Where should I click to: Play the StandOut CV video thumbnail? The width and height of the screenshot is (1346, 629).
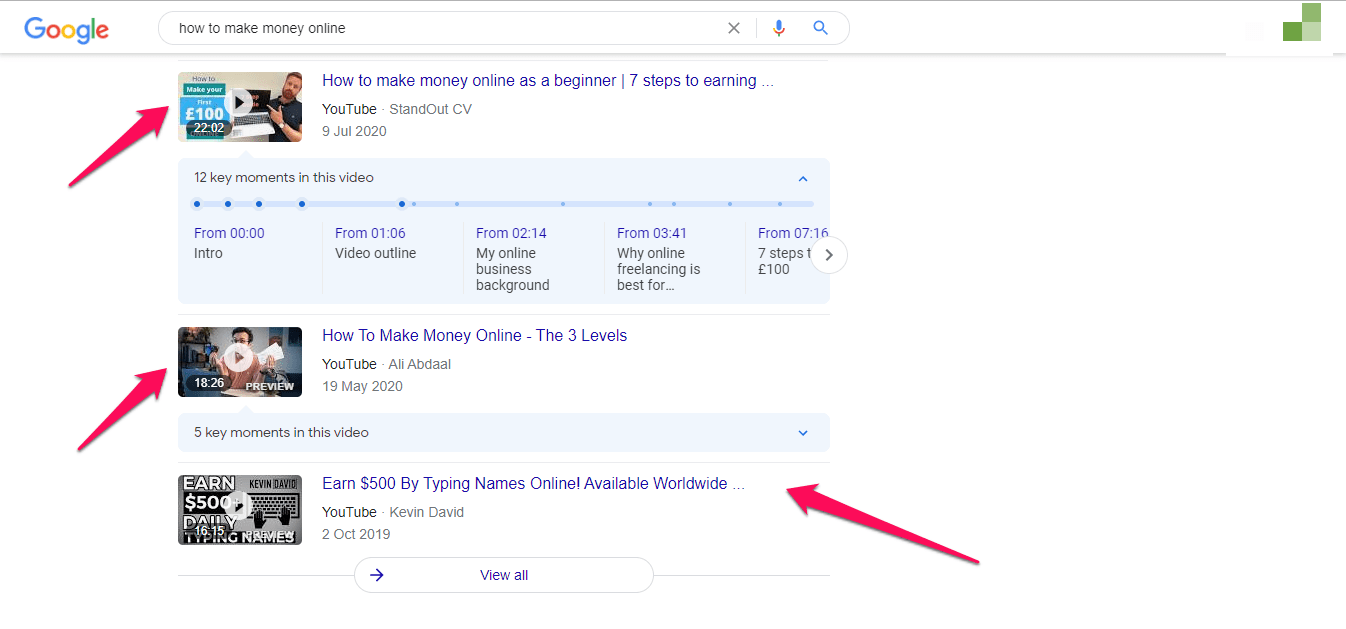[x=240, y=106]
